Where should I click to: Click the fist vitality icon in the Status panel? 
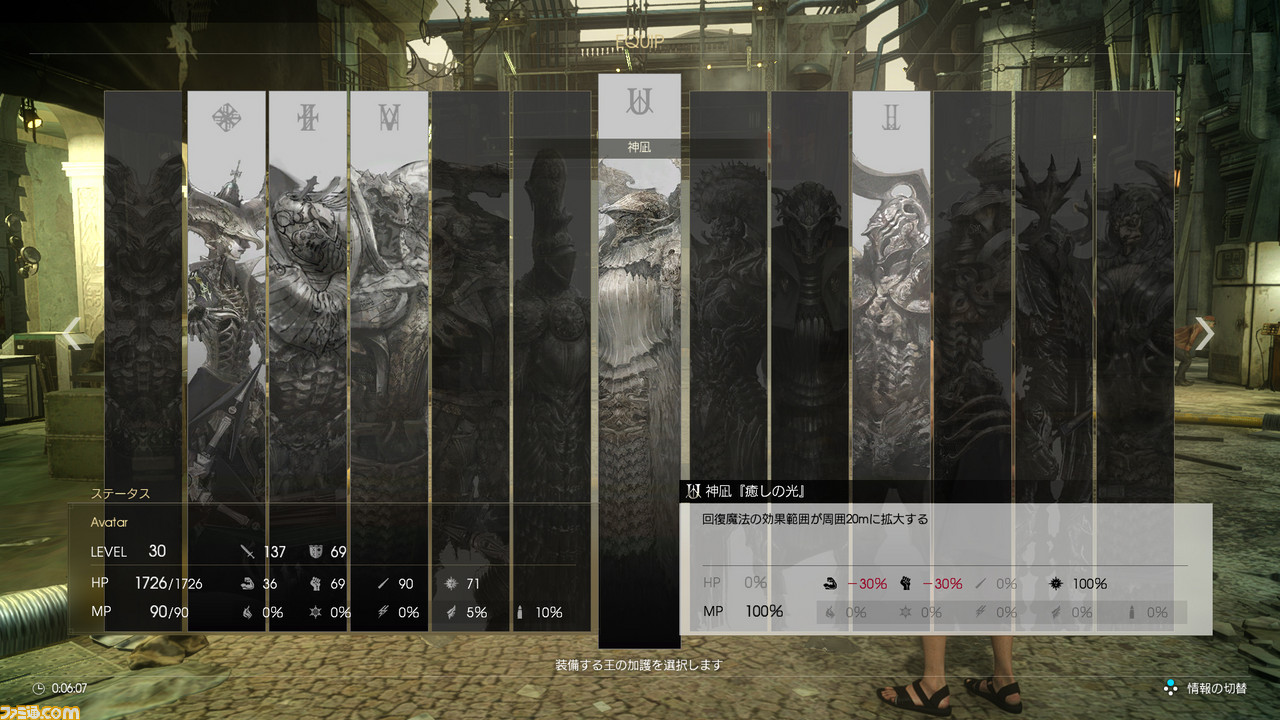[314, 584]
